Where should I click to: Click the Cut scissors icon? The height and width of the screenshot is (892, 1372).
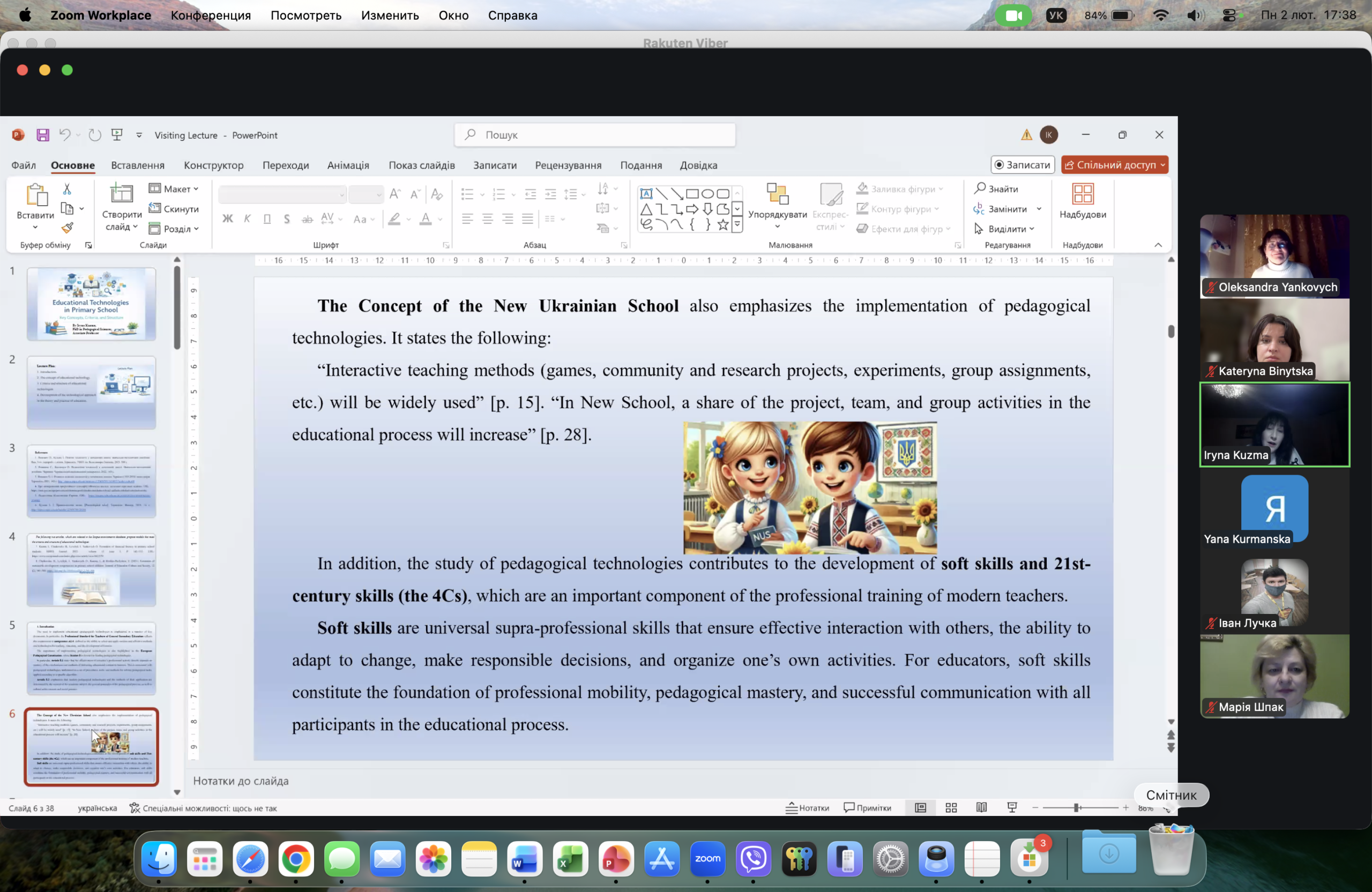(x=67, y=189)
